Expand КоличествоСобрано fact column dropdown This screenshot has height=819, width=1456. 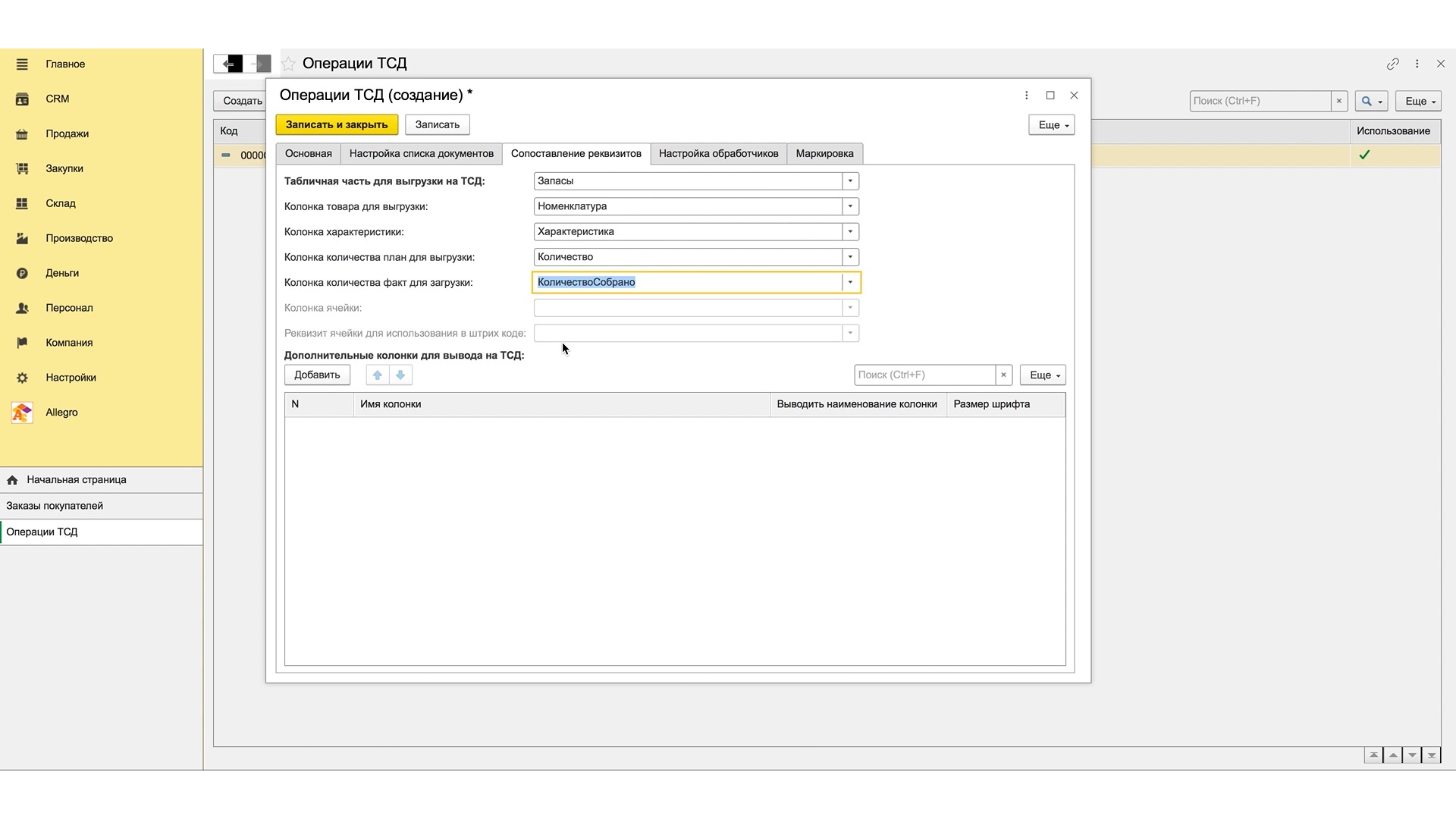(x=850, y=282)
